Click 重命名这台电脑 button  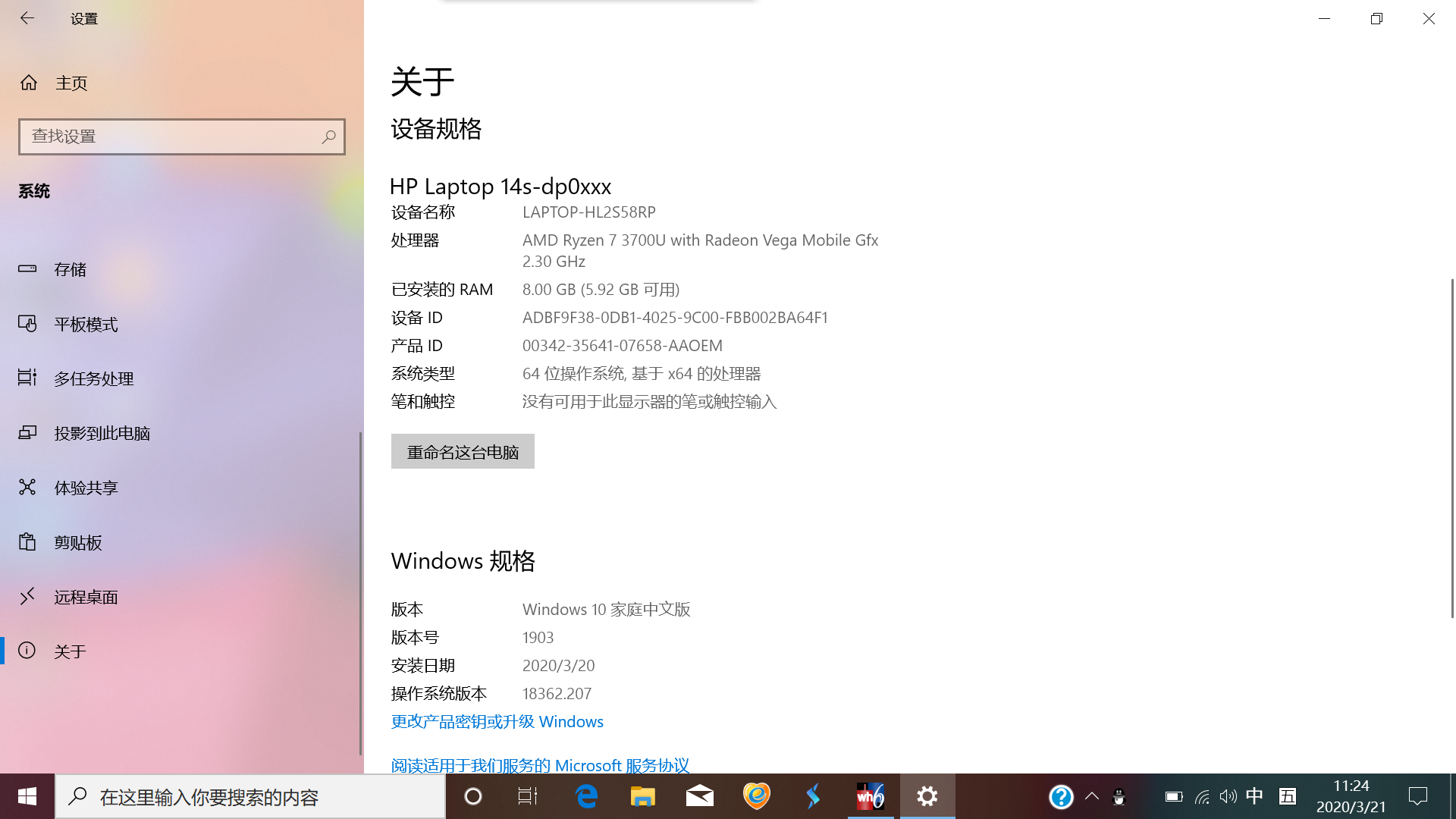[x=463, y=451]
